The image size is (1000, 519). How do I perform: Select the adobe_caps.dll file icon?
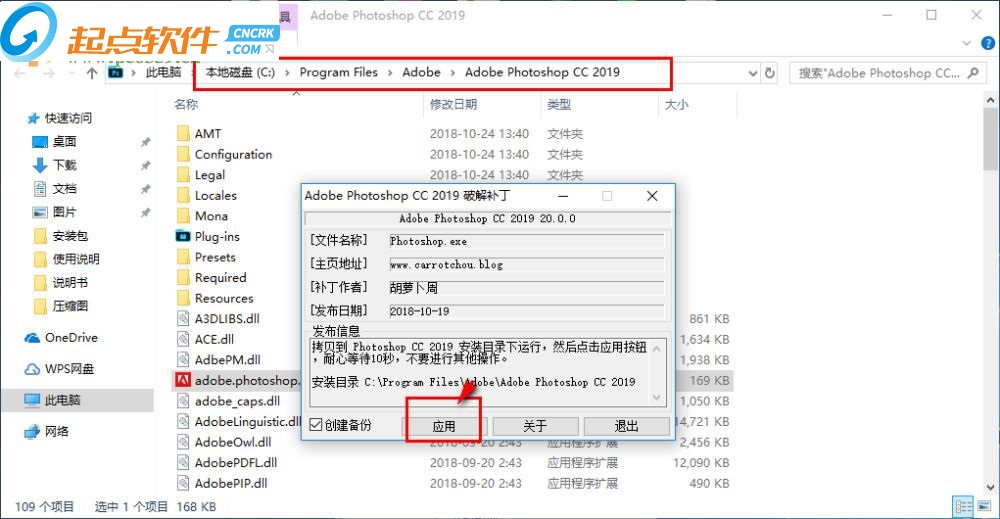(x=183, y=401)
